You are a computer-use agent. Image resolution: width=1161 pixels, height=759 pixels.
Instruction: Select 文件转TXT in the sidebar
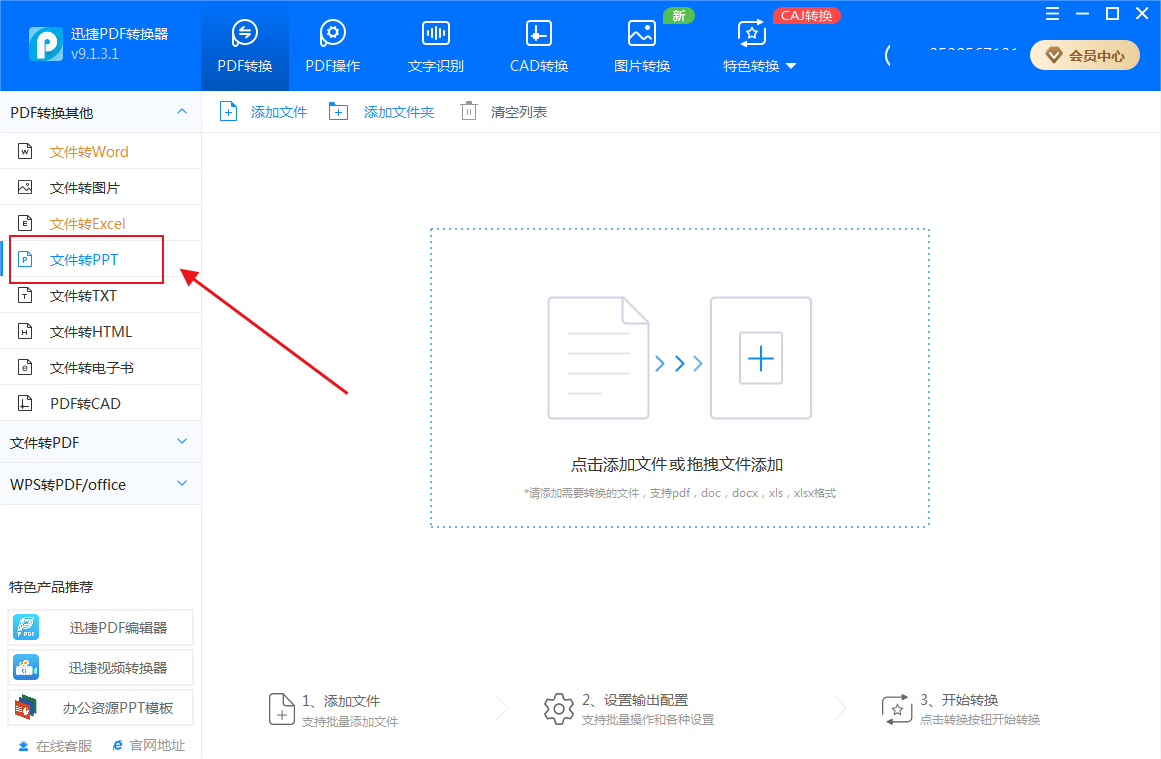(x=101, y=296)
